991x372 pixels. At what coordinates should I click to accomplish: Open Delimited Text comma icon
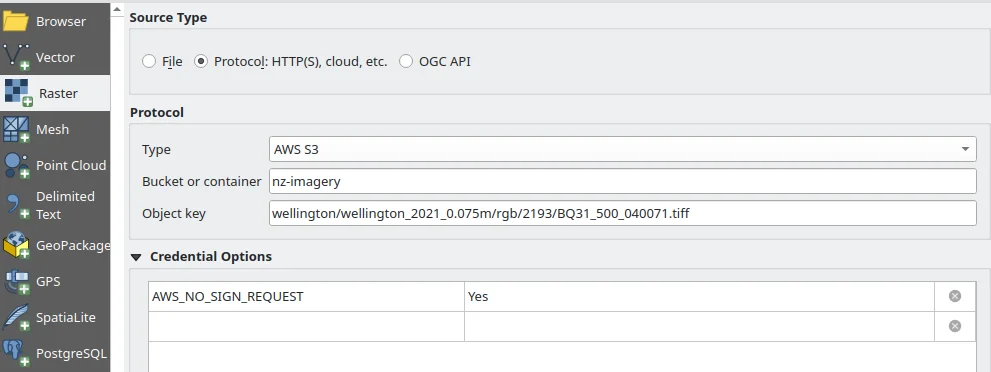click(16, 205)
